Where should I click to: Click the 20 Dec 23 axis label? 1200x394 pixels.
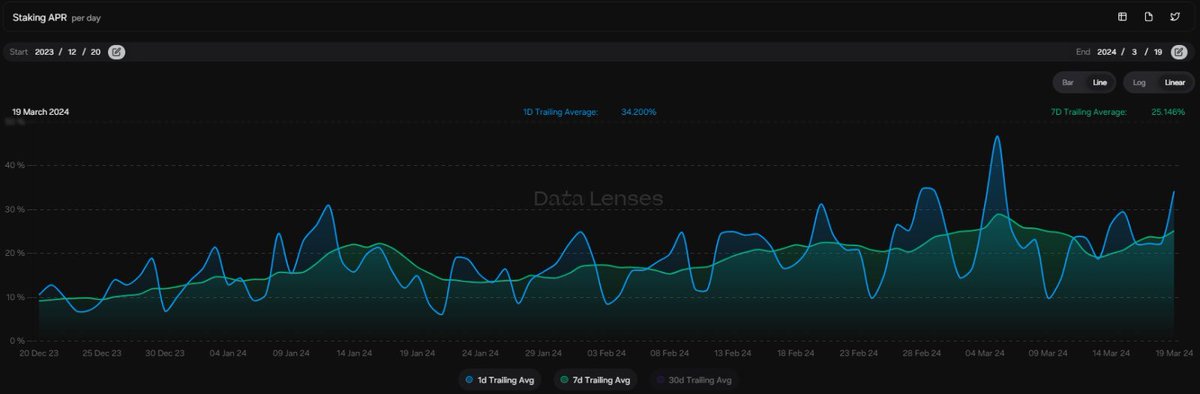(x=38, y=353)
